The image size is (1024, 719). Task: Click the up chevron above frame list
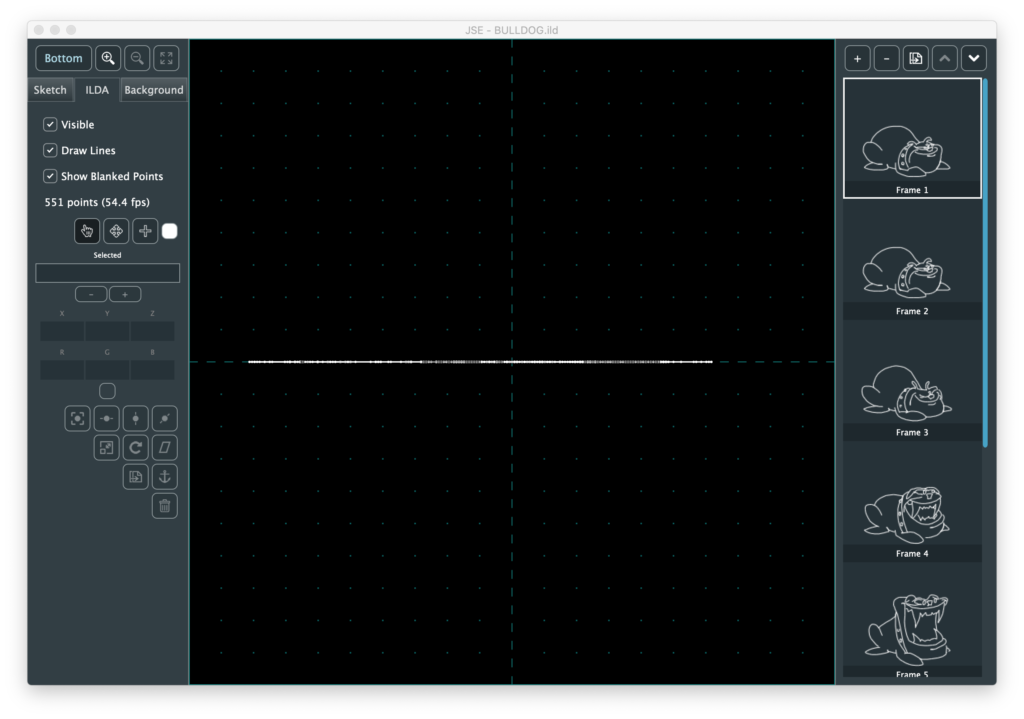pyautogui.click(x=944, y=58)
